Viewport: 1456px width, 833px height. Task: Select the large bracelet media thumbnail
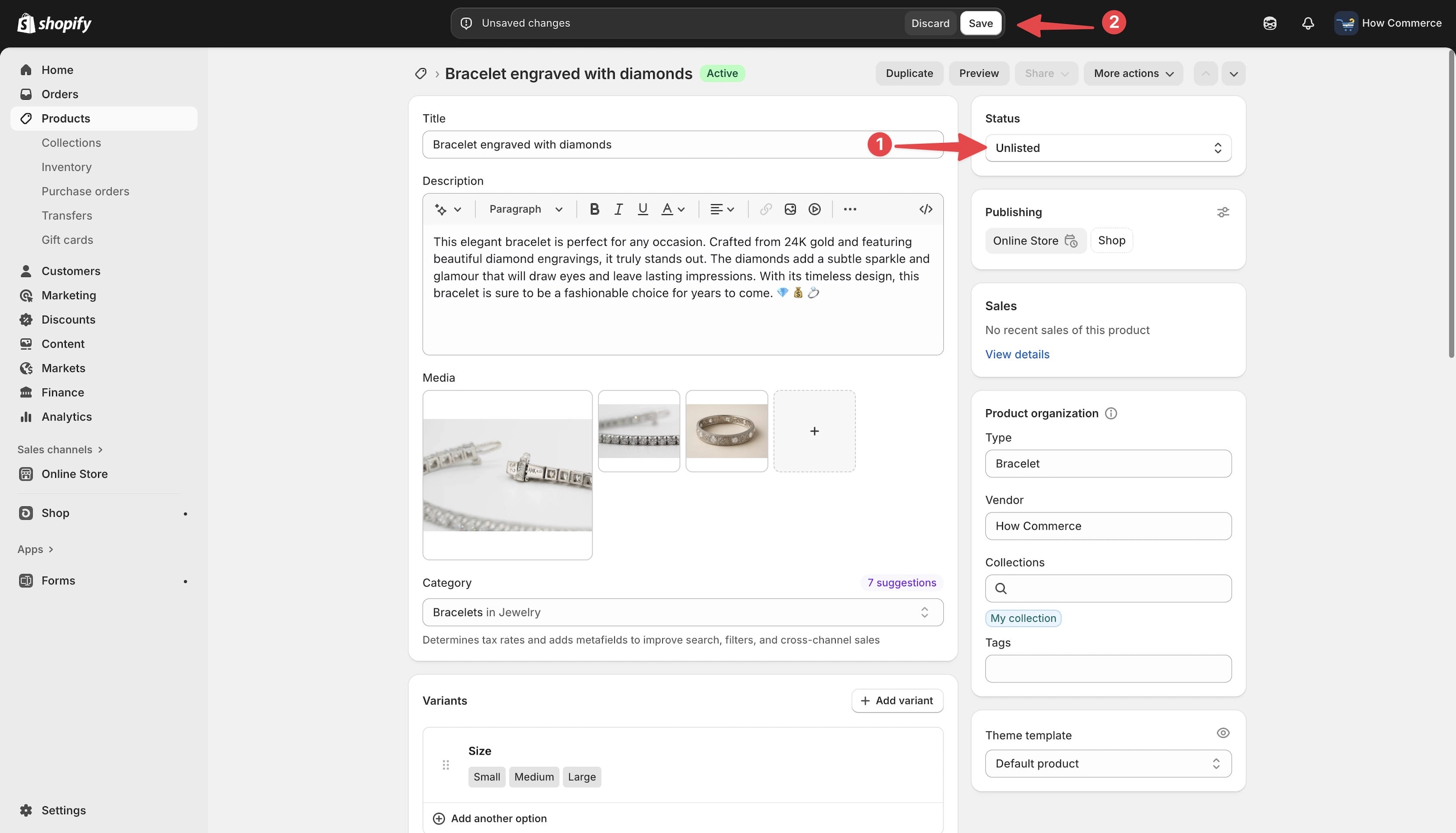(507, 475)
